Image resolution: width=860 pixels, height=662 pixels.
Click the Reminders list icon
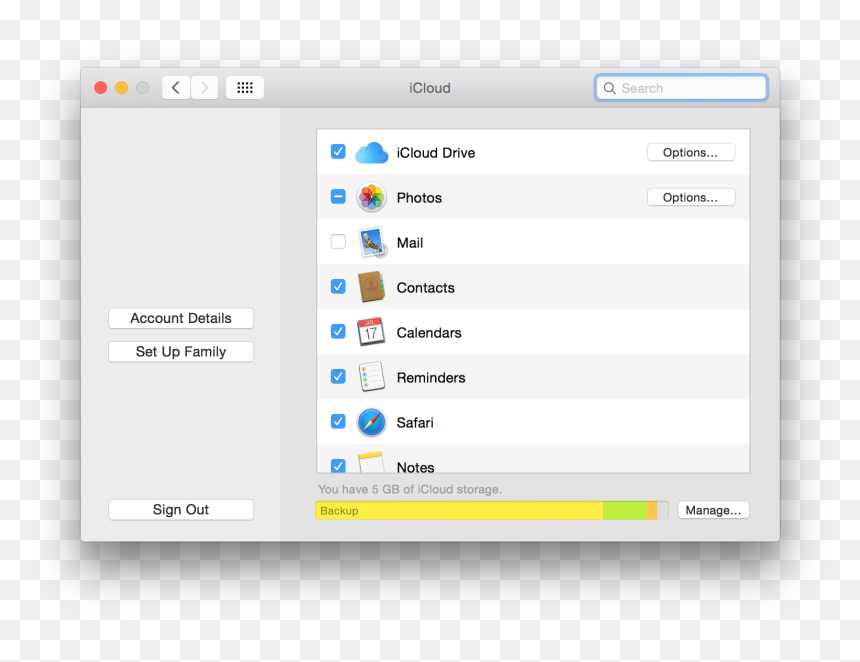click(x=371, y=377)
